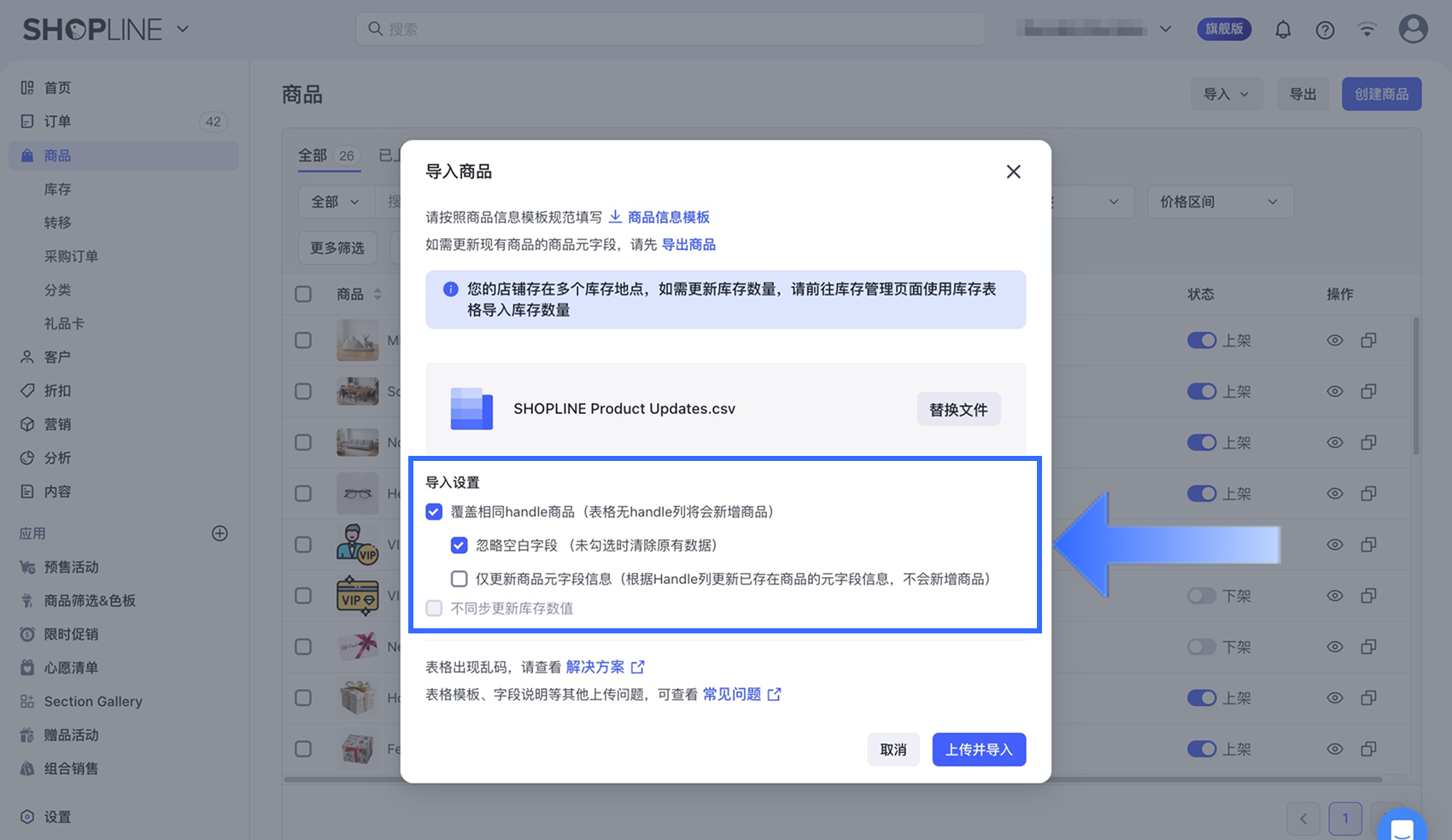1452x840 pixels.
Task: Click the 替换文件 button
Action: click(x=957, y=410)
